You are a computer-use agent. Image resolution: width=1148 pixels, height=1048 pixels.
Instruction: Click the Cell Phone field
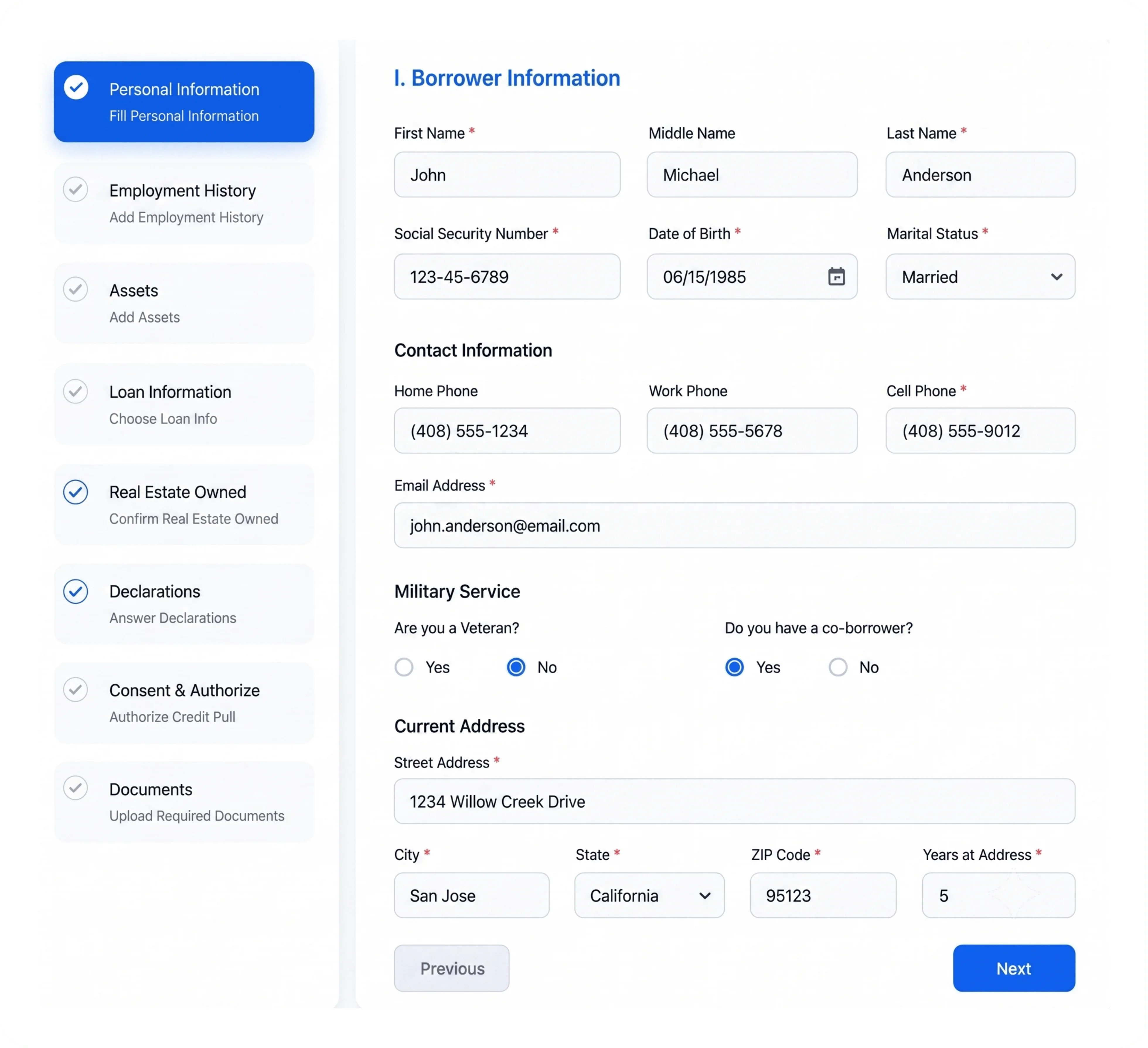tap(980, 430)
